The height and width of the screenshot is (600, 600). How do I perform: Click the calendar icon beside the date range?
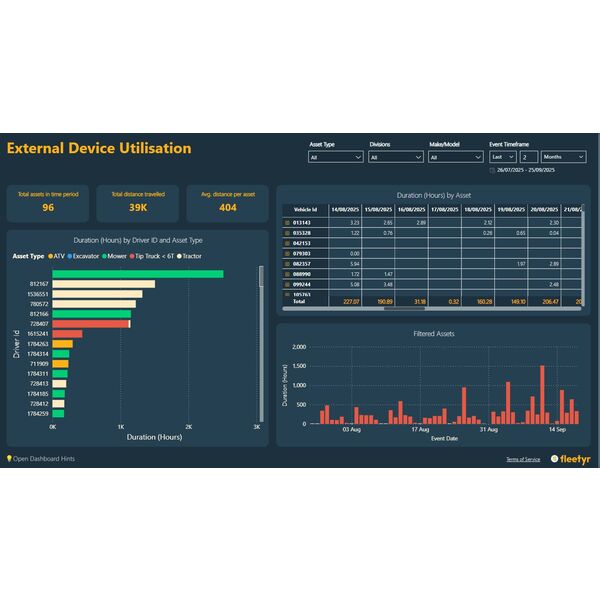point(492,170)
